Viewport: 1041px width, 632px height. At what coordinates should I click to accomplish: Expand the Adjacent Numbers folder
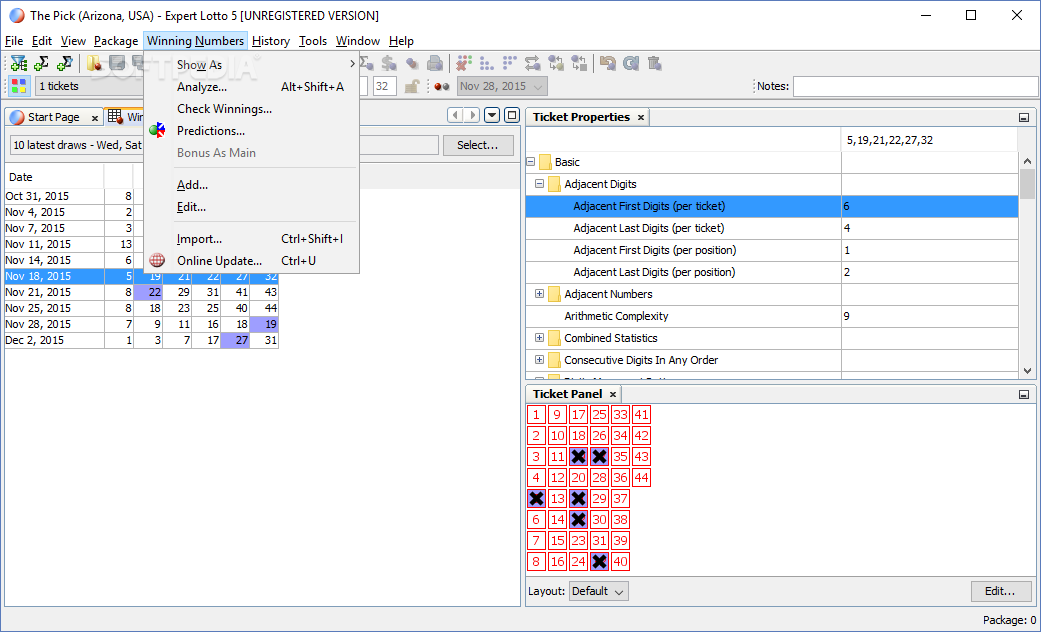coord(539,293)
